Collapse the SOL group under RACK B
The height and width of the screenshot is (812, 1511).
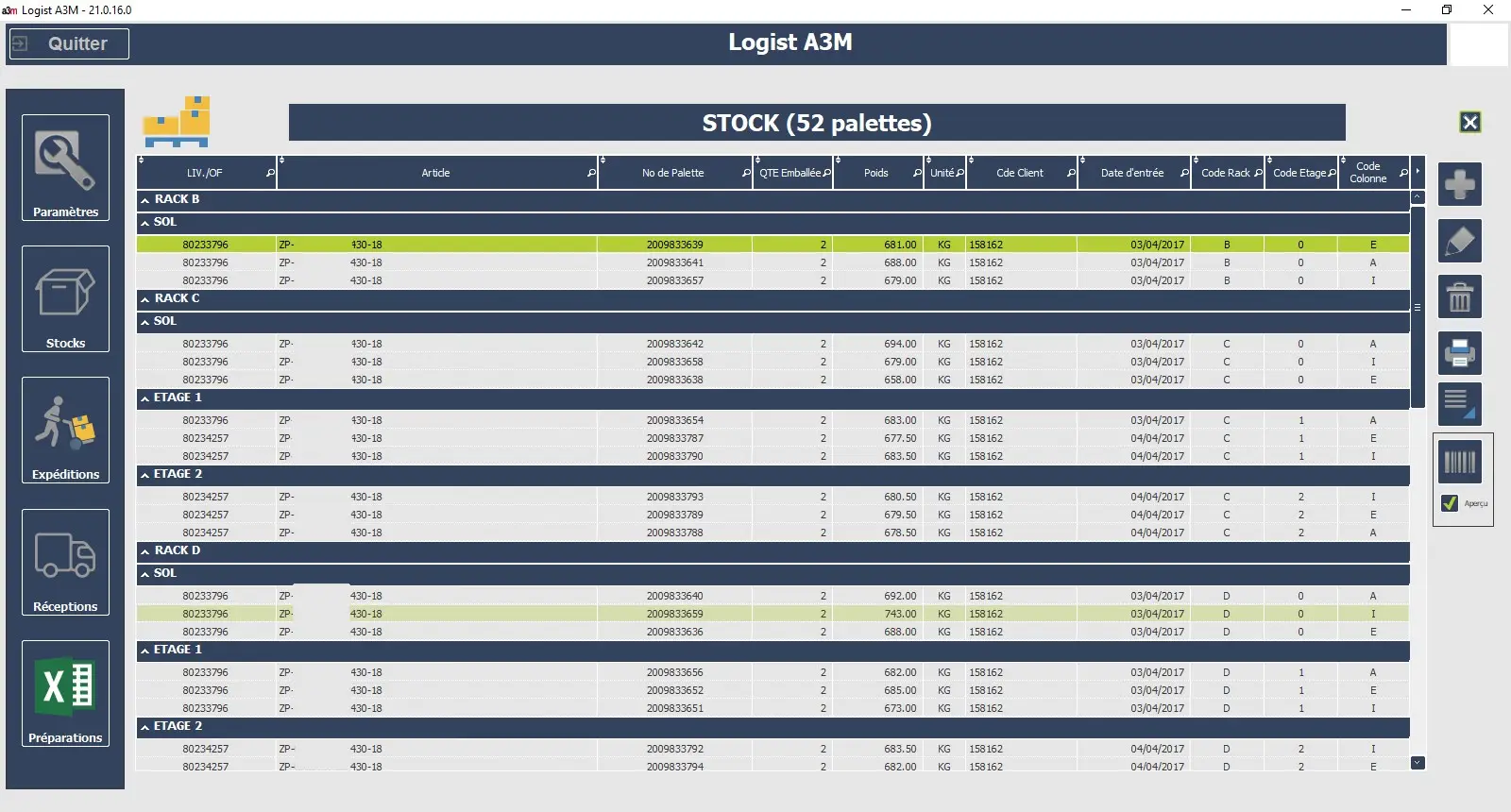pyautogui.click(x=144, y=223)
